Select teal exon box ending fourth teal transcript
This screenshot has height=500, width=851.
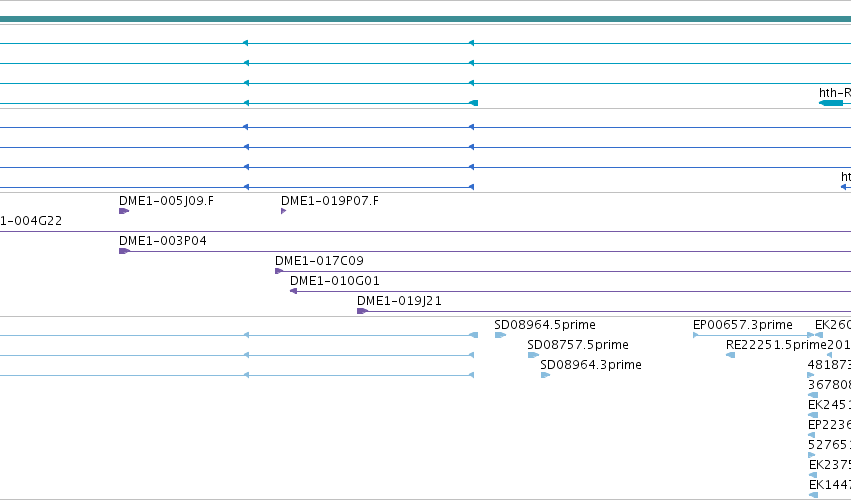(x=473, y=103)
